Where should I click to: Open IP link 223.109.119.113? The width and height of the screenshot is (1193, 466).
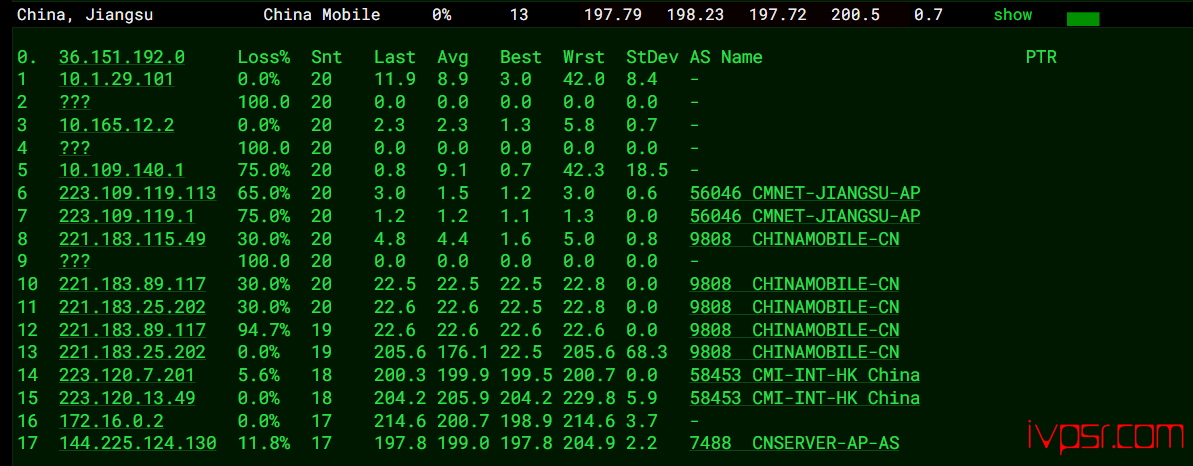(x=137, y=193)
